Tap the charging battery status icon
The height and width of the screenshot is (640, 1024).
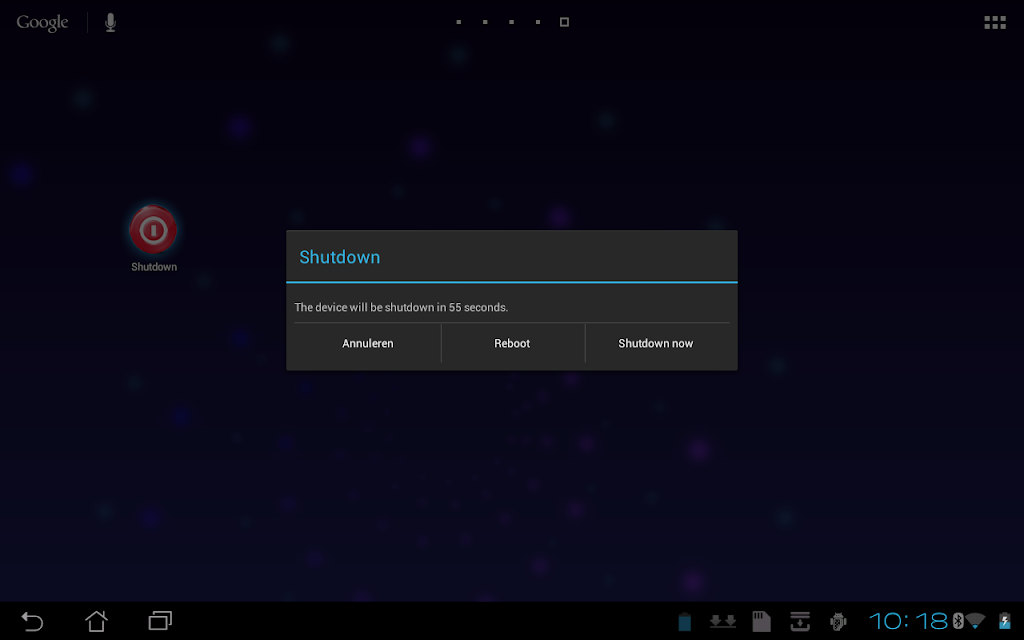(x=1004, y=621)
